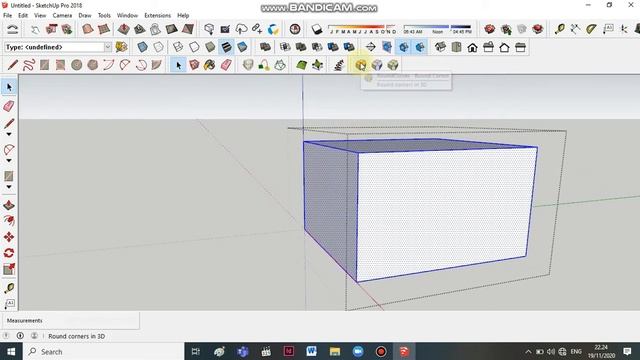The image size is (640, 360).
Task: Expand the Arc tool flyout arrow
Action: [x=9, y=160]
